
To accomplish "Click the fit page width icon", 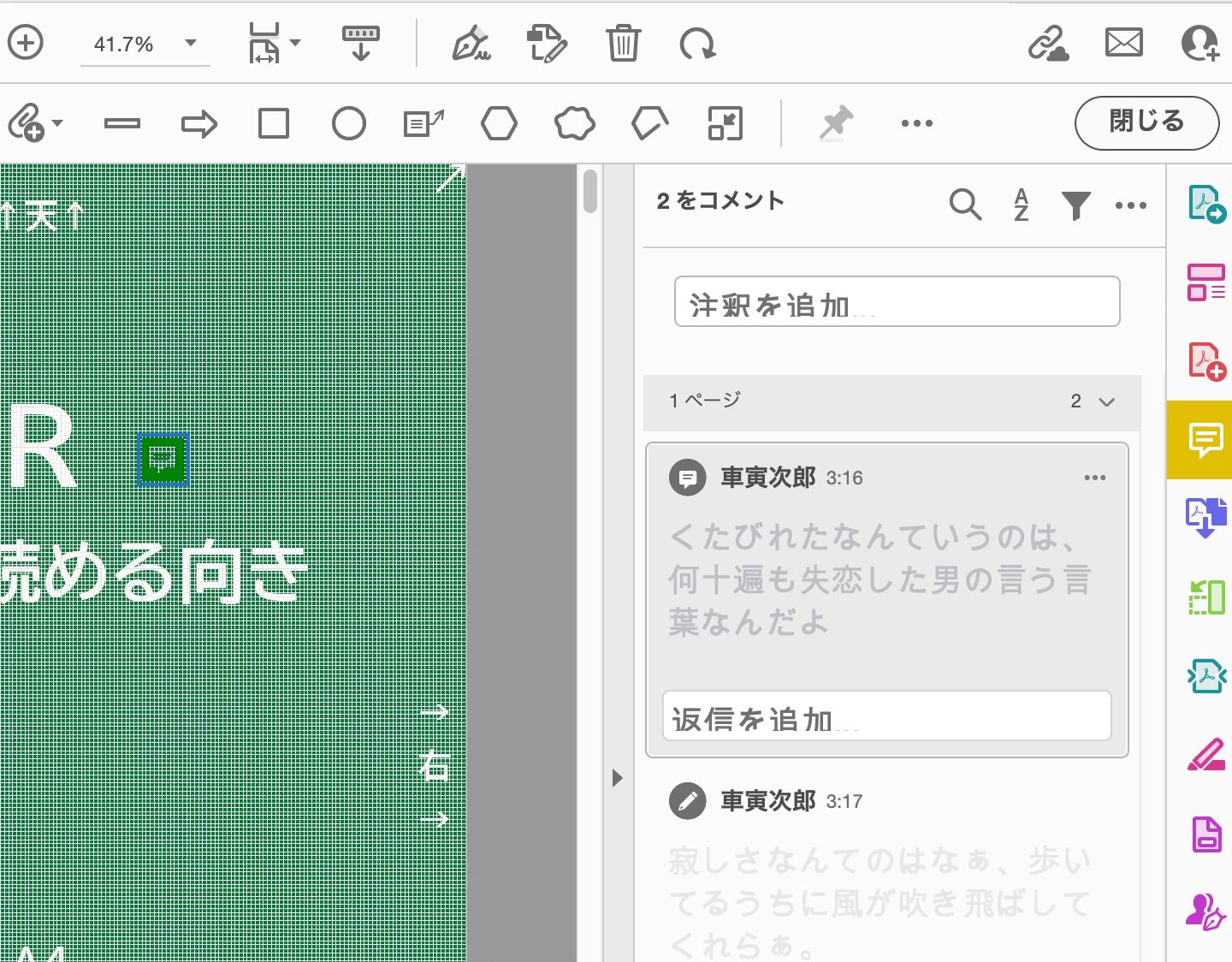I will pyautogui.click(x=264, y=43).
